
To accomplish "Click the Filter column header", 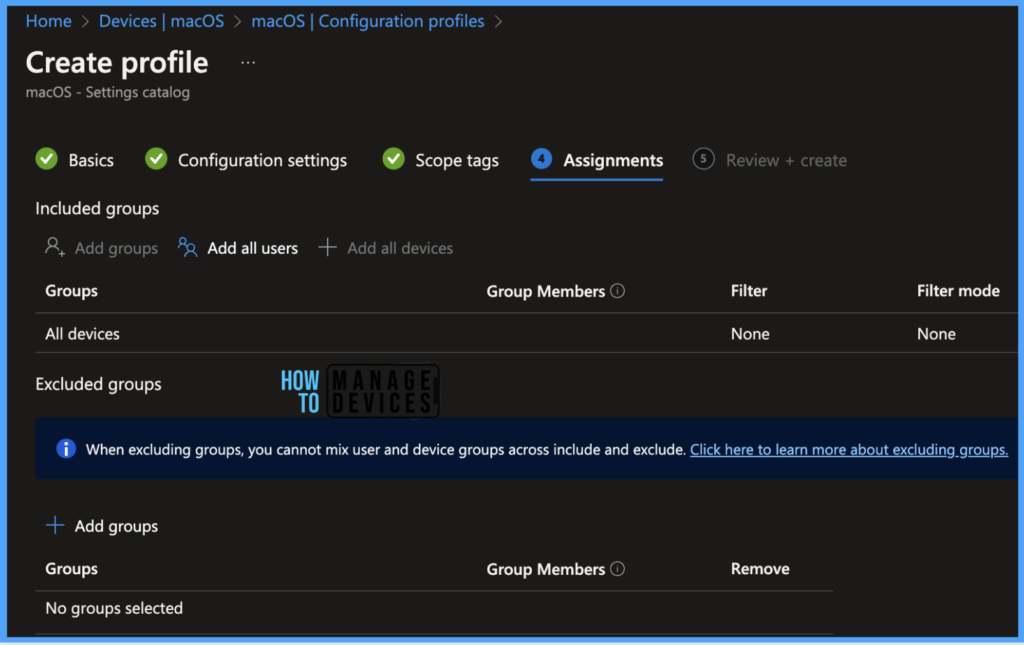I will [748, 291].
